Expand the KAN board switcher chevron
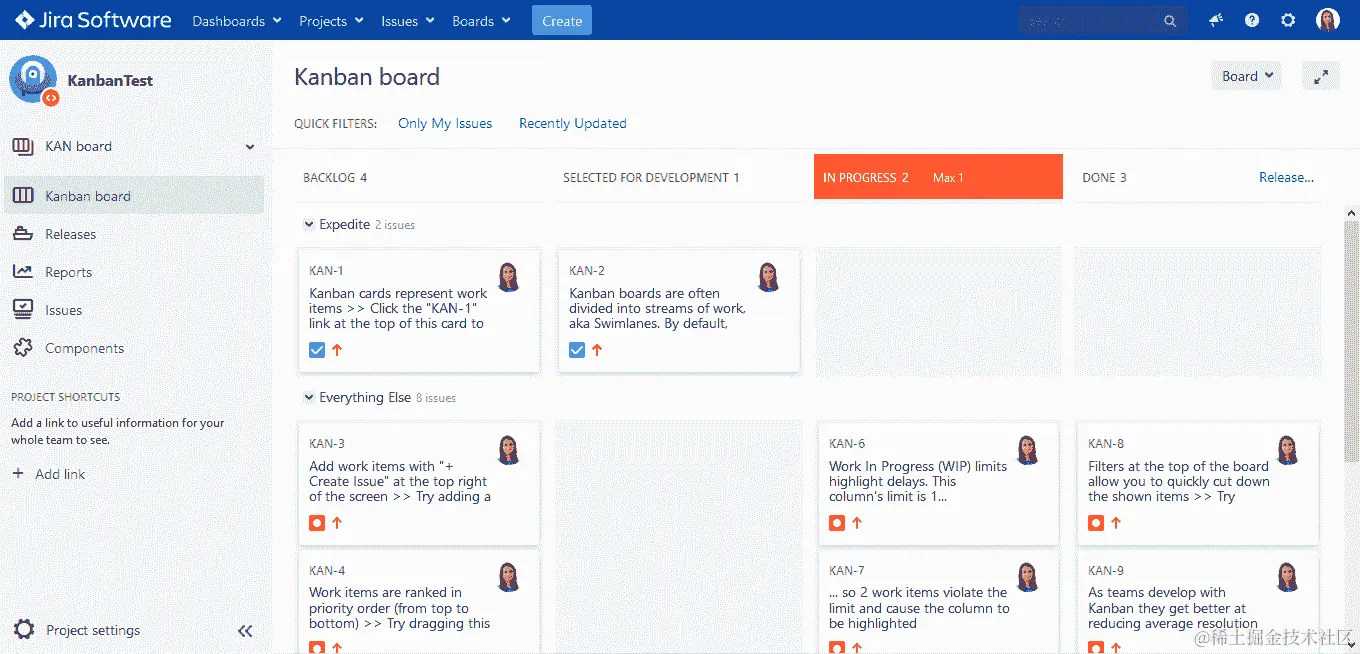 [x=250, y=147]
